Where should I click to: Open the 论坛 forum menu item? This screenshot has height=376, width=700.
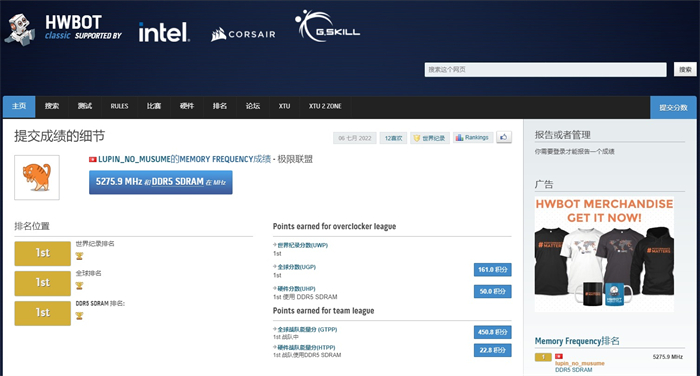tap(253, 106)
